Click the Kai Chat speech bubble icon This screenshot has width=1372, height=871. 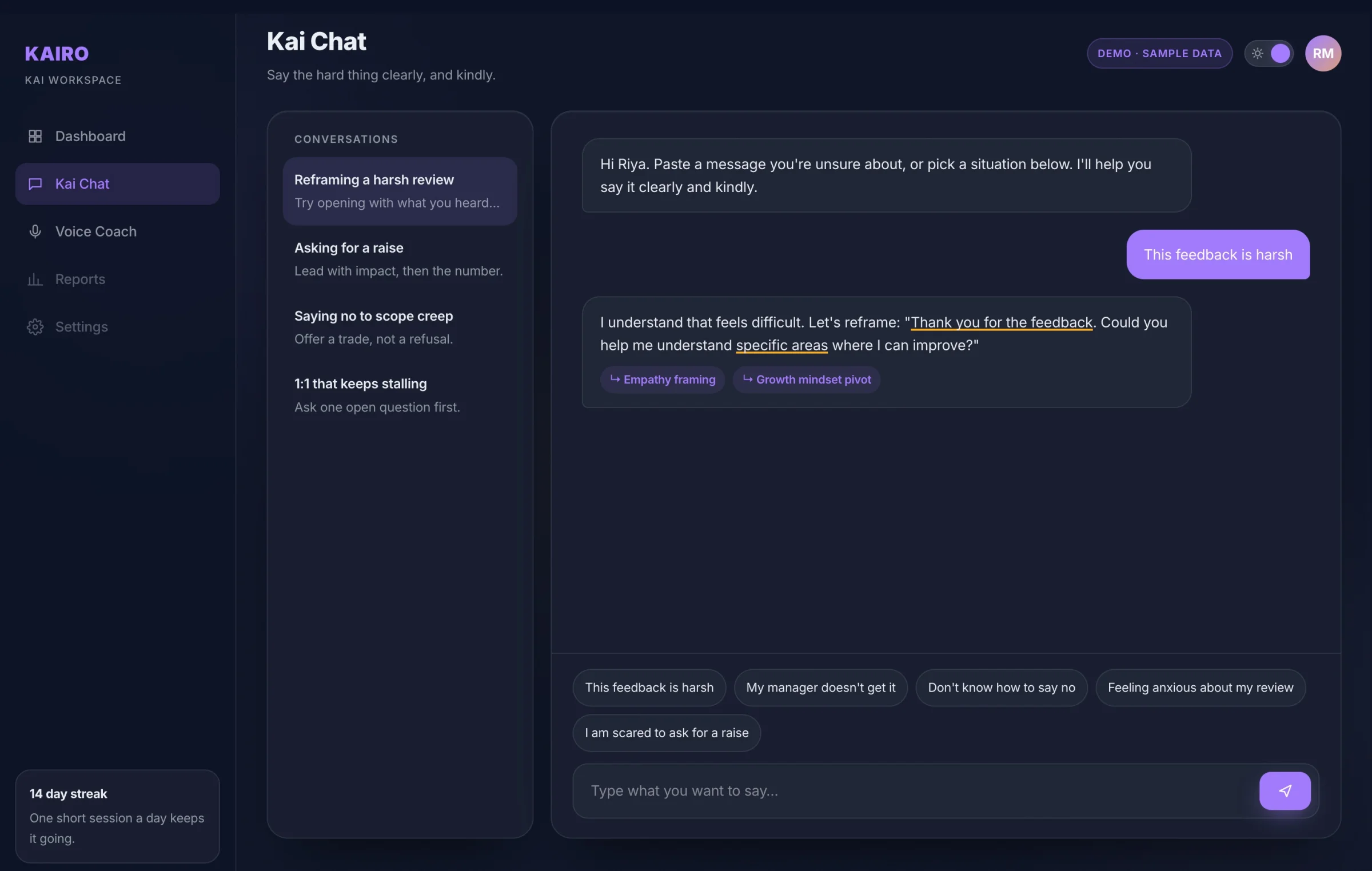(x=35, y=183)
